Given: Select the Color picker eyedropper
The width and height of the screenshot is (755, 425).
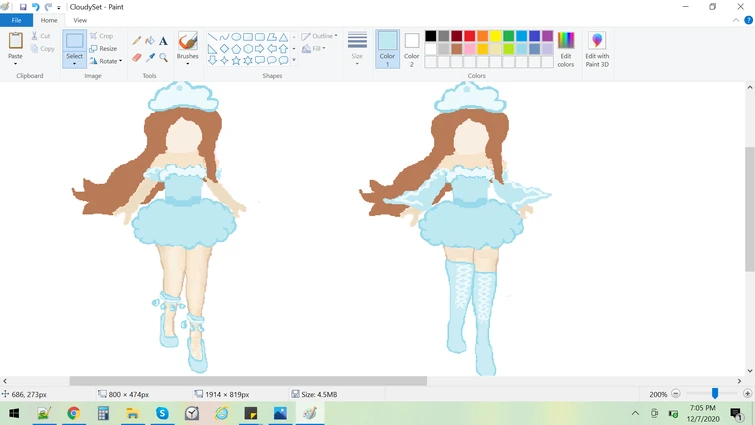Looking at the screenshot, I should coord(150,57).
